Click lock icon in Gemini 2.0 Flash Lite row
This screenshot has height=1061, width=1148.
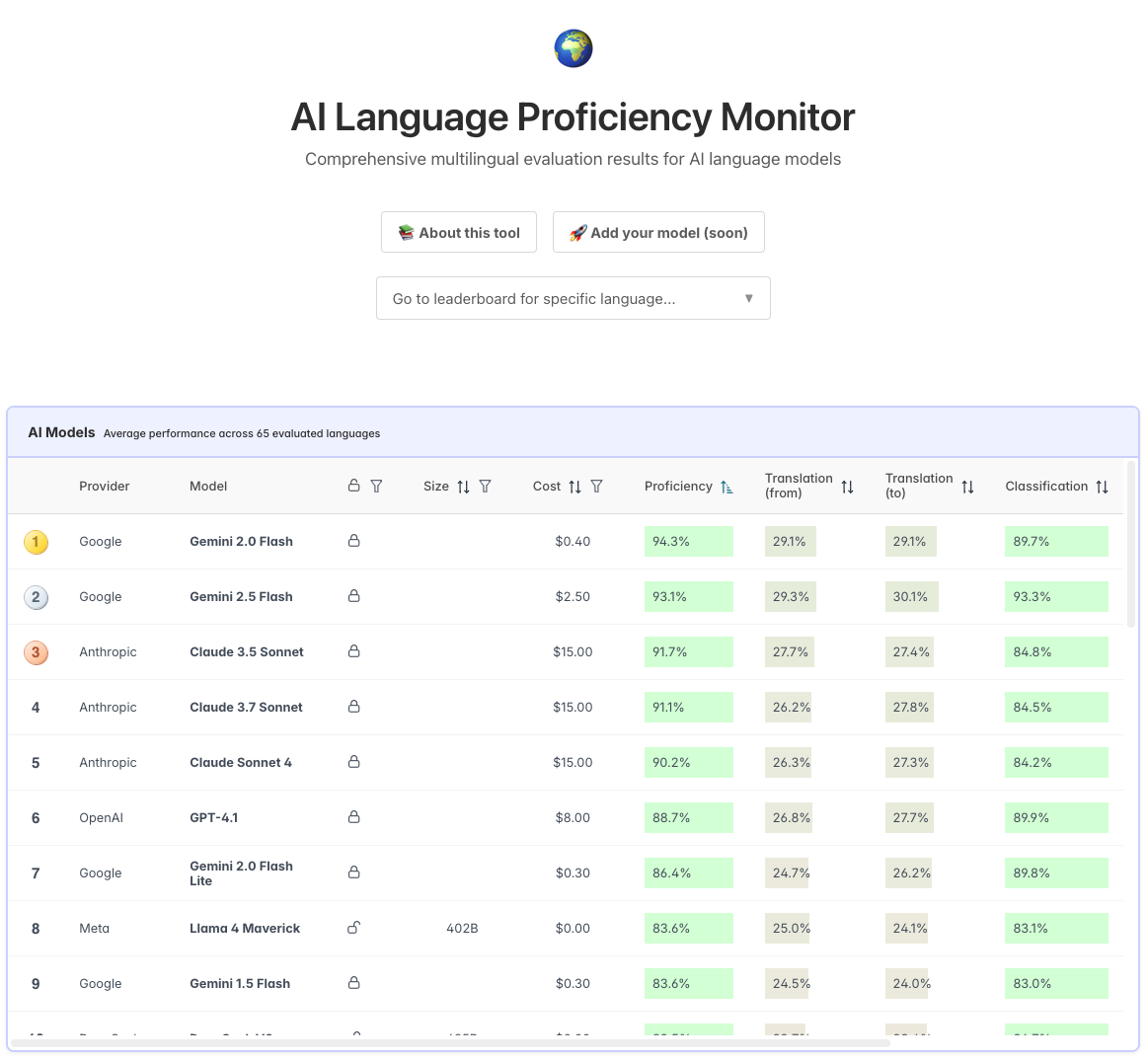[x=353, y=872]
